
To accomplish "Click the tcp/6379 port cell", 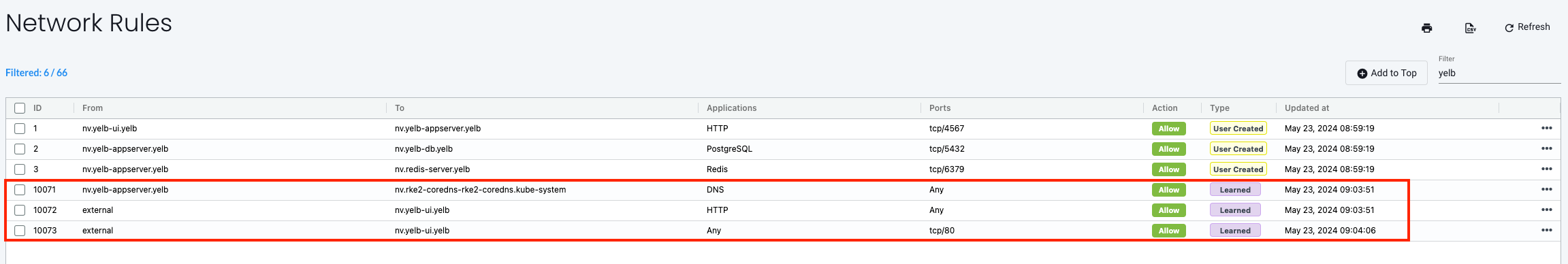I will [946, 169].
